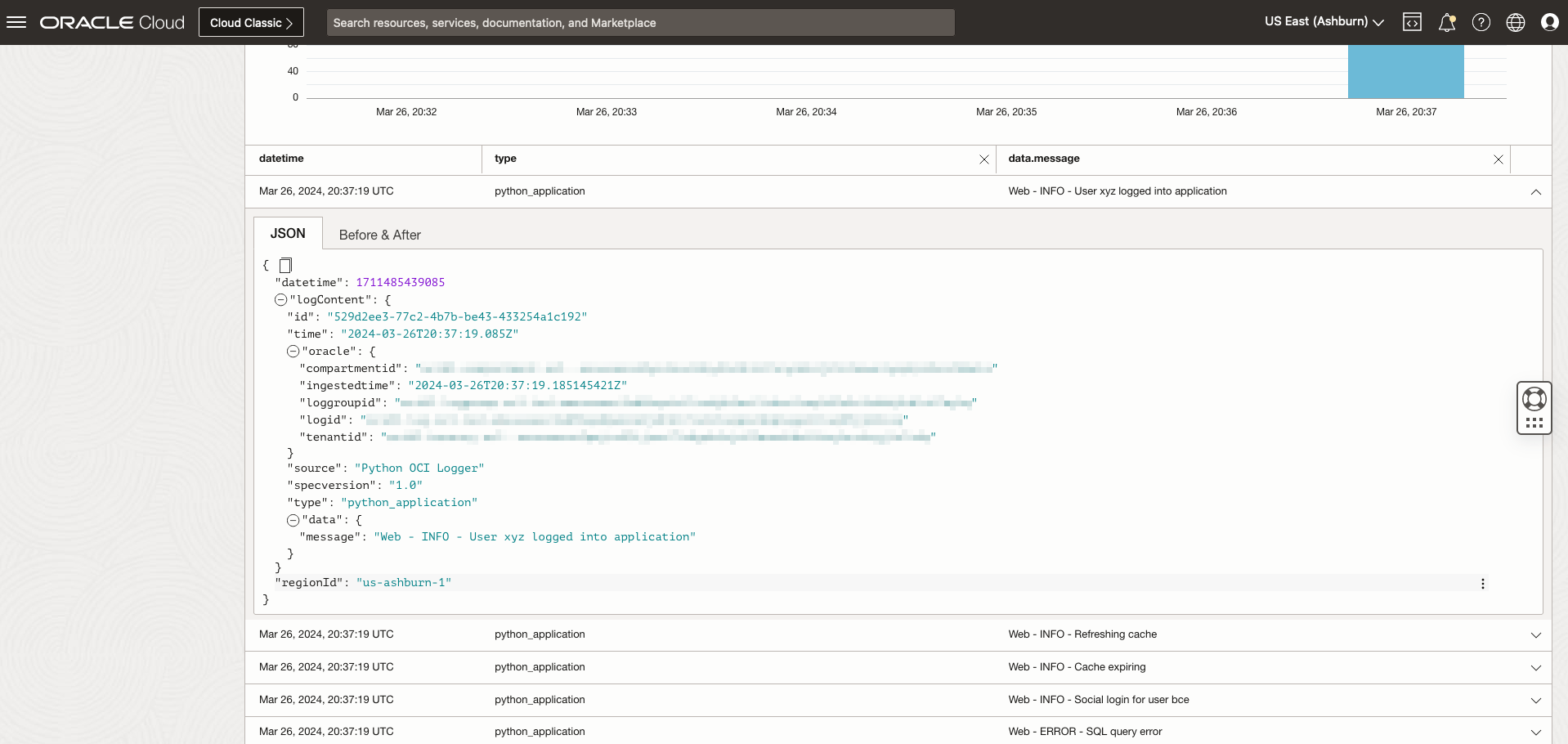Open the Cloud Shell code editor icon
1568x744 pixels.
(x=1413, y=21)
